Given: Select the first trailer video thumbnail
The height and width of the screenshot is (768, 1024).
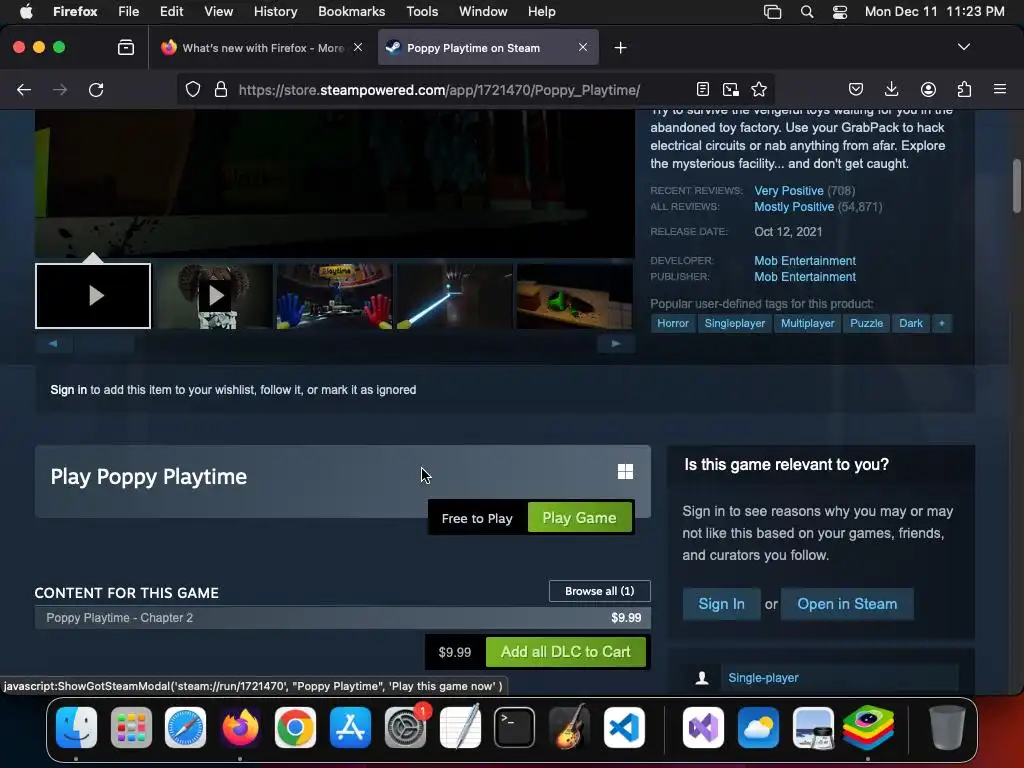Looking at the screenshot, I should tap(93, 296).
